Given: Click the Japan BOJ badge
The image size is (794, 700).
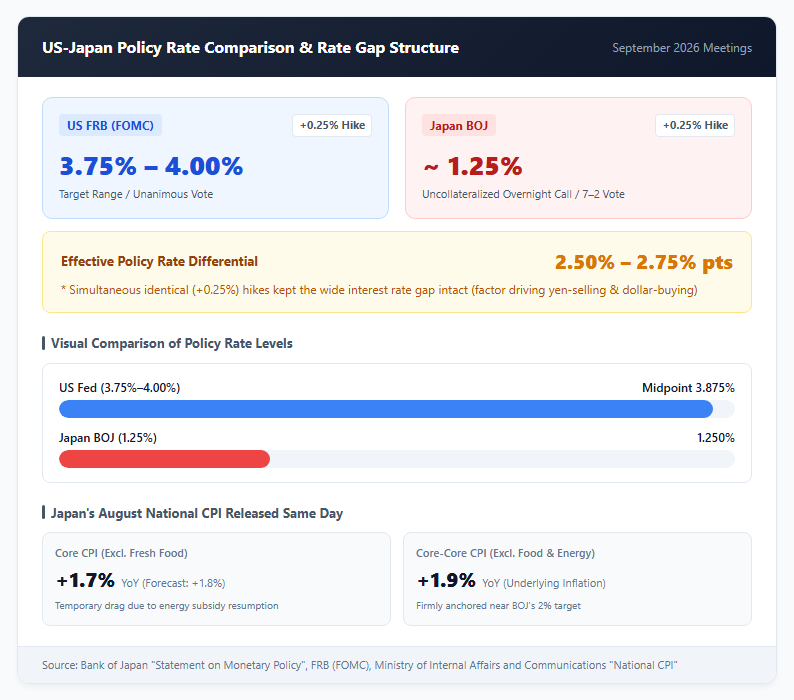Looking at the screenshot, I should coord(459,125).
